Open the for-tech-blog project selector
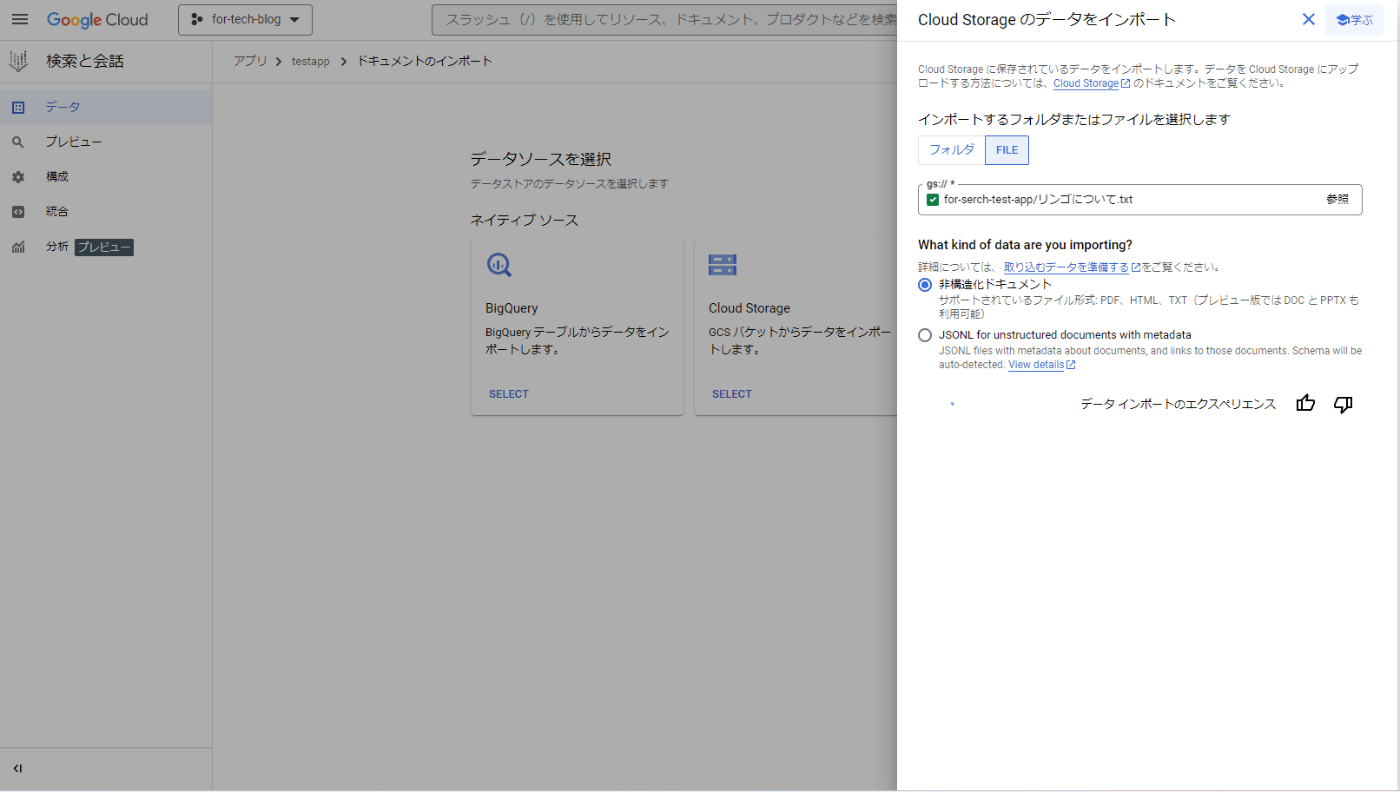This screenshot has width=1400, height=792. click(245, 20)
